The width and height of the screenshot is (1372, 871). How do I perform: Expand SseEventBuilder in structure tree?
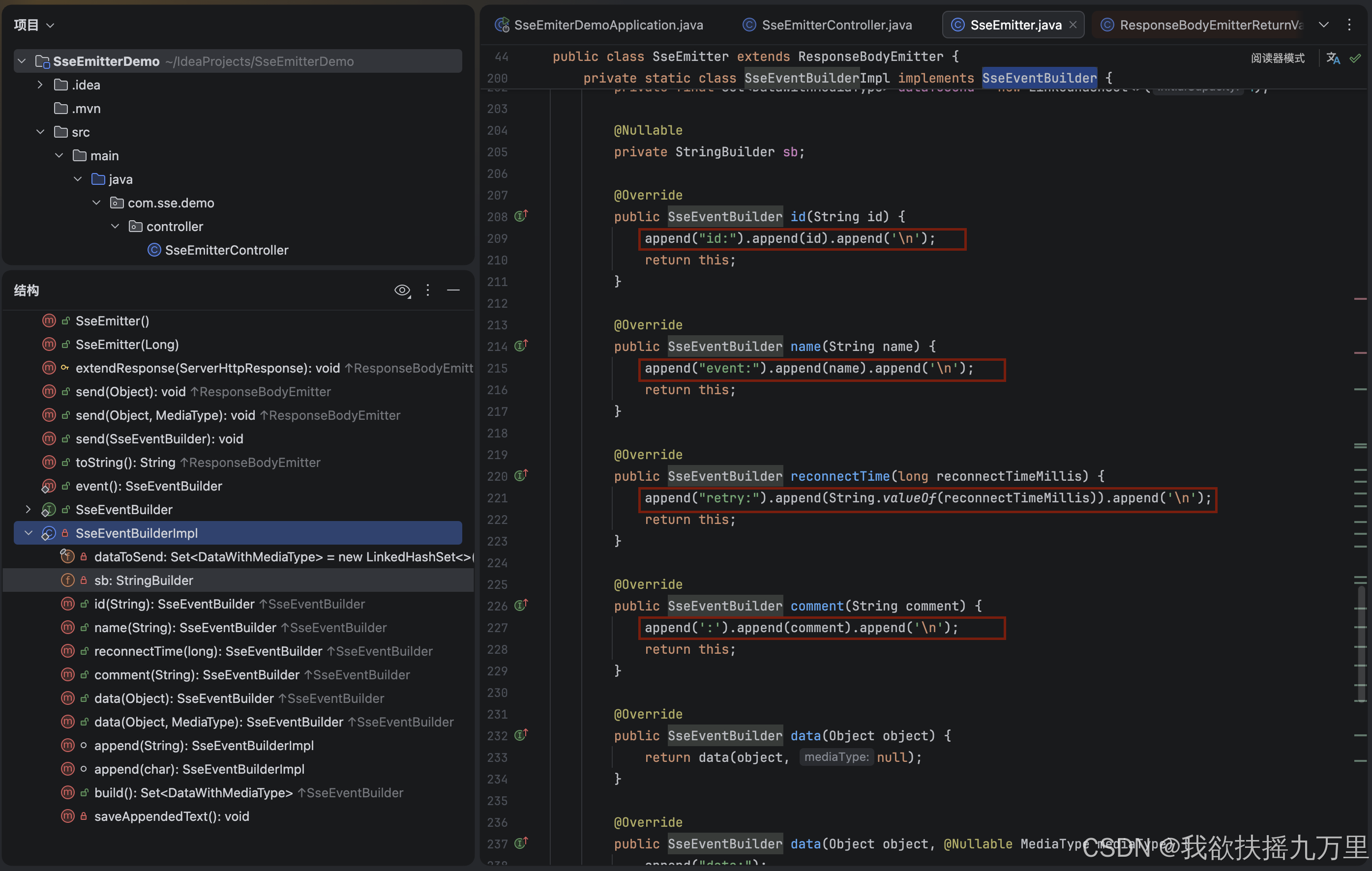click(28, 509)
